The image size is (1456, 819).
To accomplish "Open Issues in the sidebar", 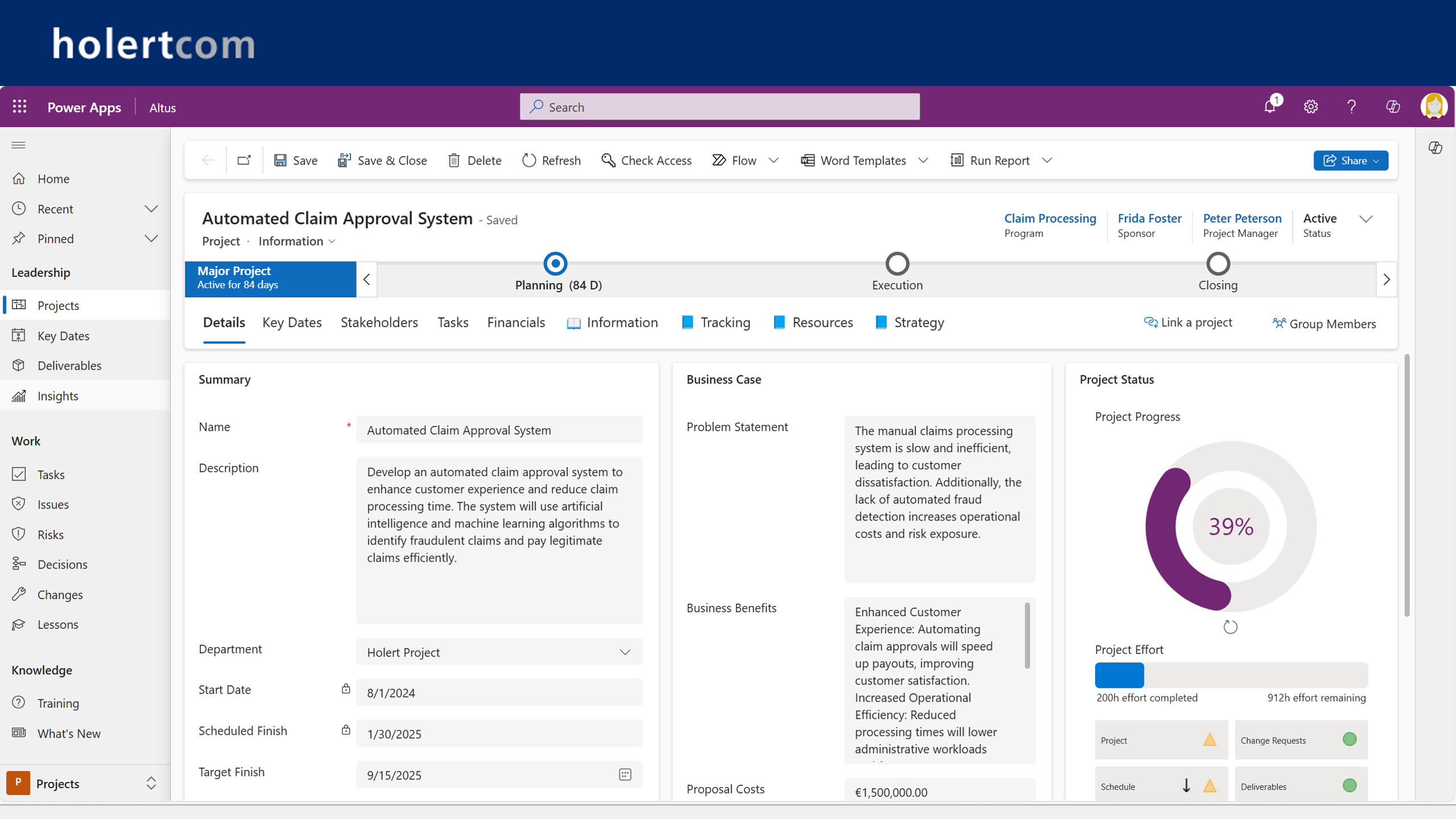I will pyautogui.click(x=85, y=505).
